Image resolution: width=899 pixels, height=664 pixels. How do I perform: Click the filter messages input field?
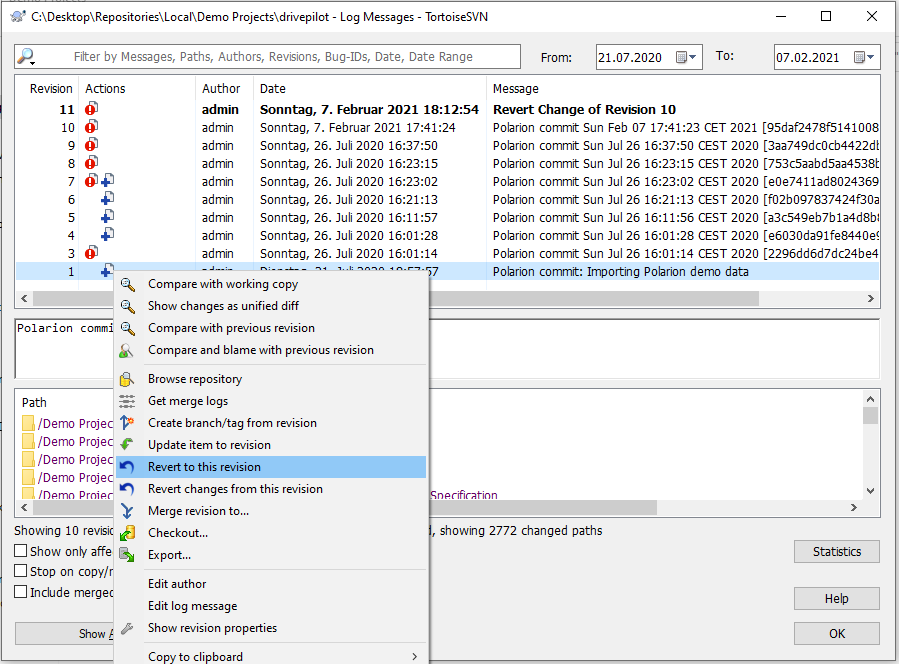tap(280, 56)
